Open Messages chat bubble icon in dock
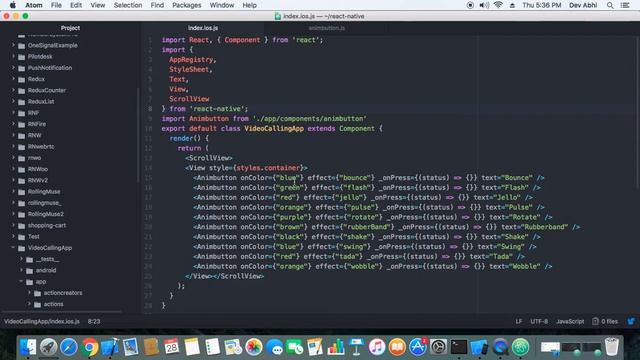640x360 pixels. coord(274,347)
